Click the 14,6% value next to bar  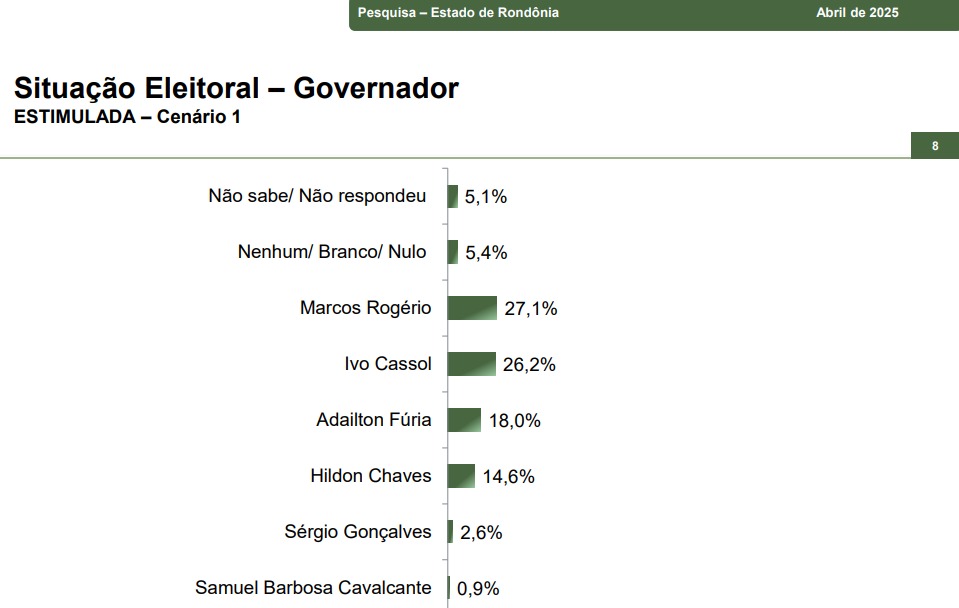click(x=508, y=477)
